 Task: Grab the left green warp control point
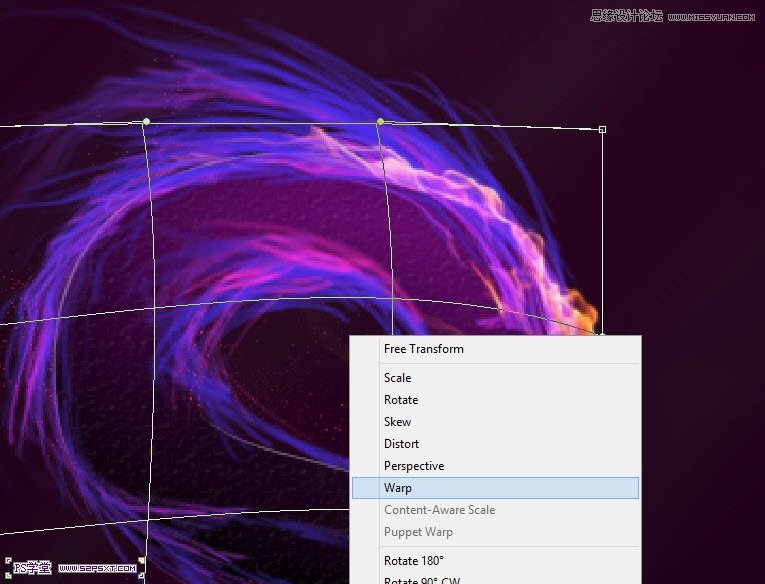146,121
